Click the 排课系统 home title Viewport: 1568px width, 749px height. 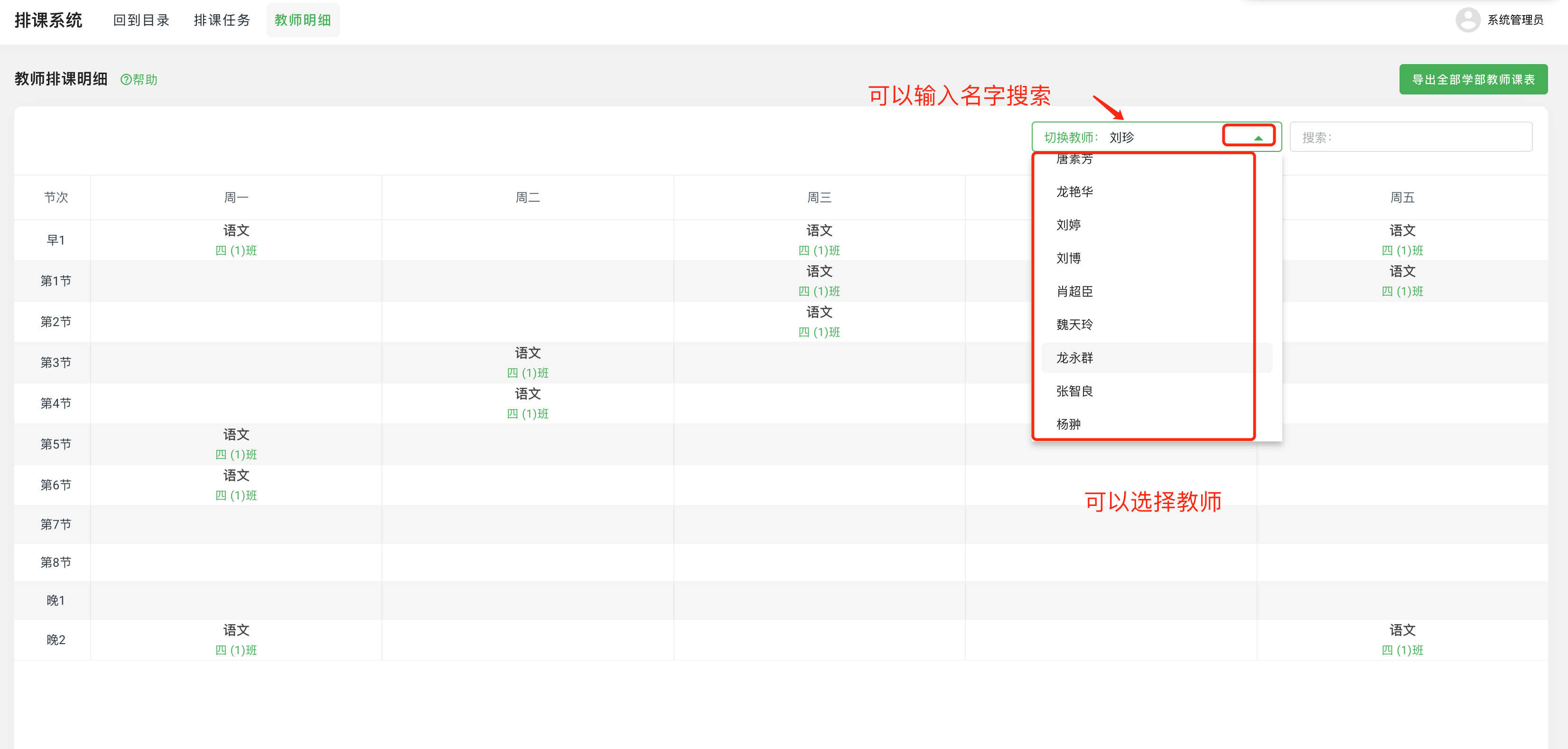pos(49,19)
